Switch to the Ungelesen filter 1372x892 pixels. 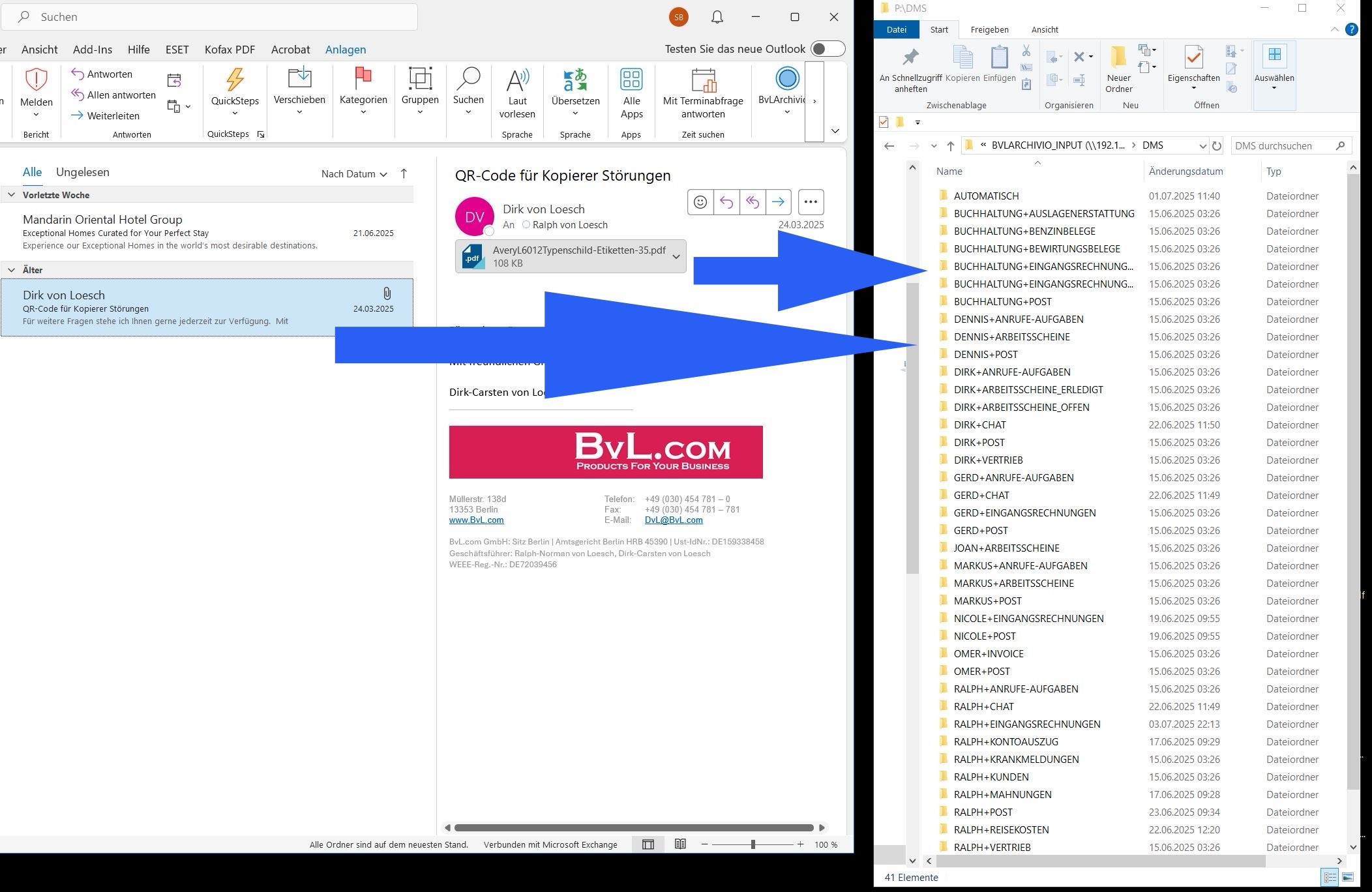pos(83,172)
